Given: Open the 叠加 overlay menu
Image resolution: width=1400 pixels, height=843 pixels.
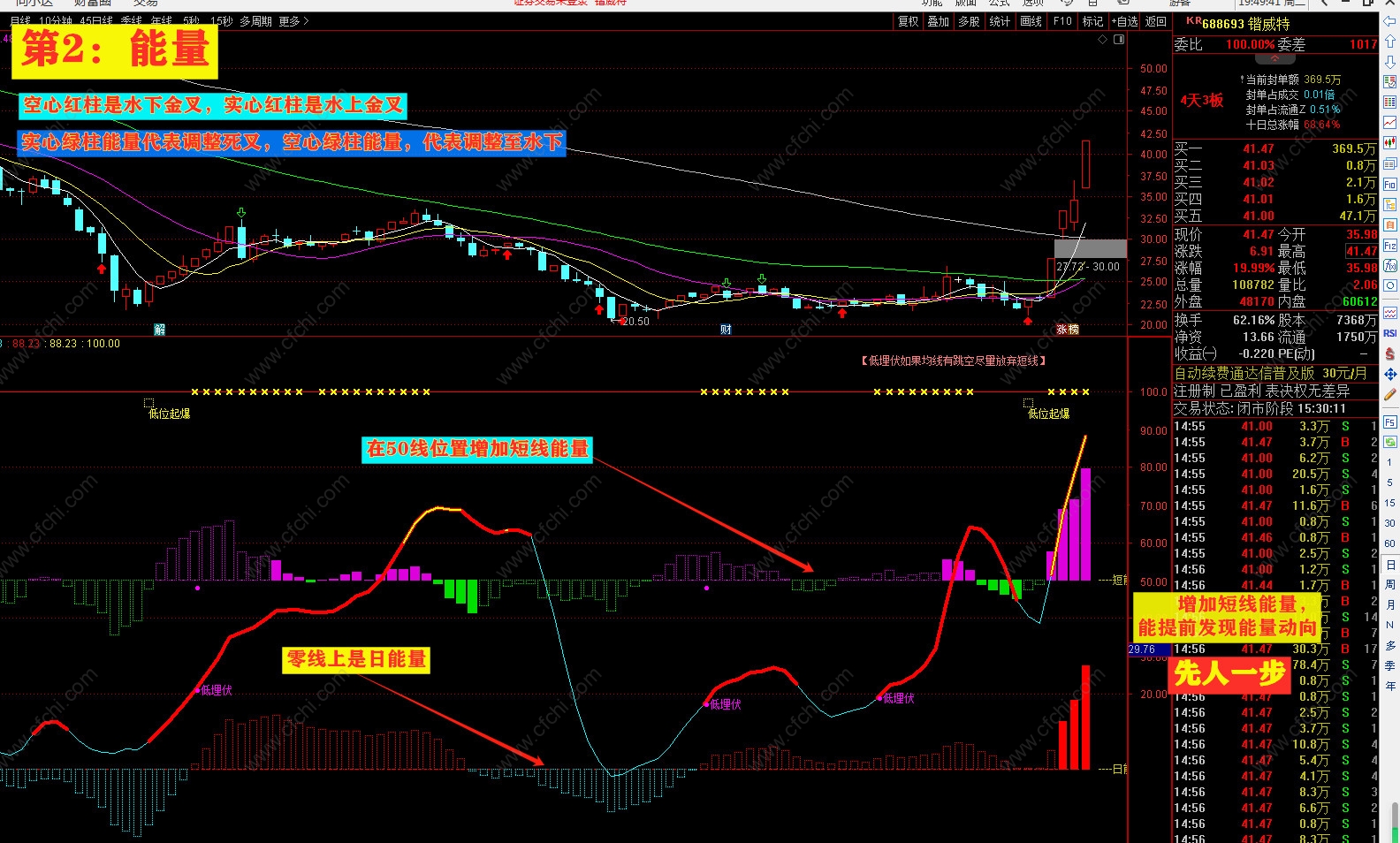Looking at the screenshot, I should [x=938, y=21].
